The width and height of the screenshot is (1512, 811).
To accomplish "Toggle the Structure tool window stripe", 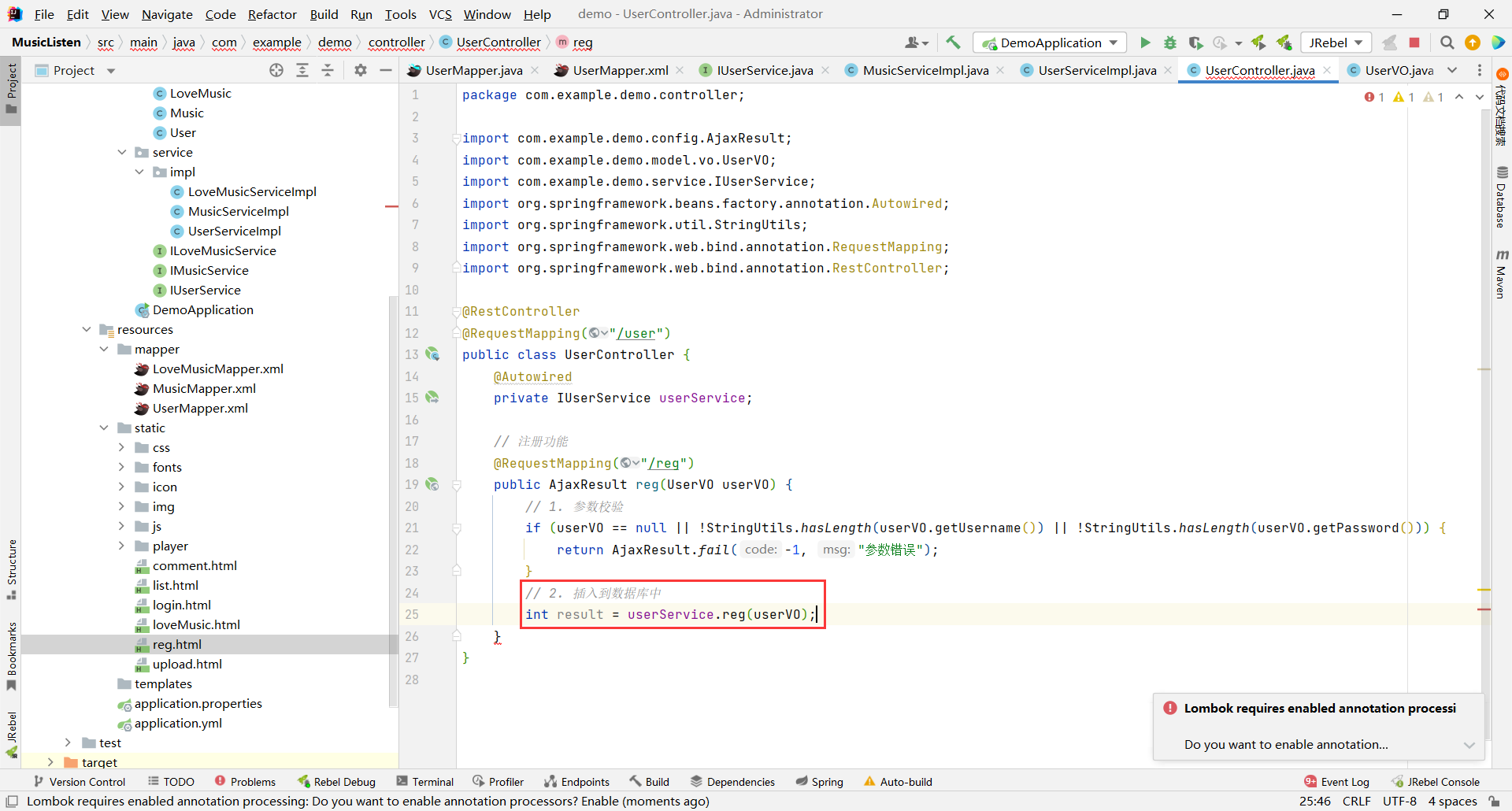I will (11, 568).
